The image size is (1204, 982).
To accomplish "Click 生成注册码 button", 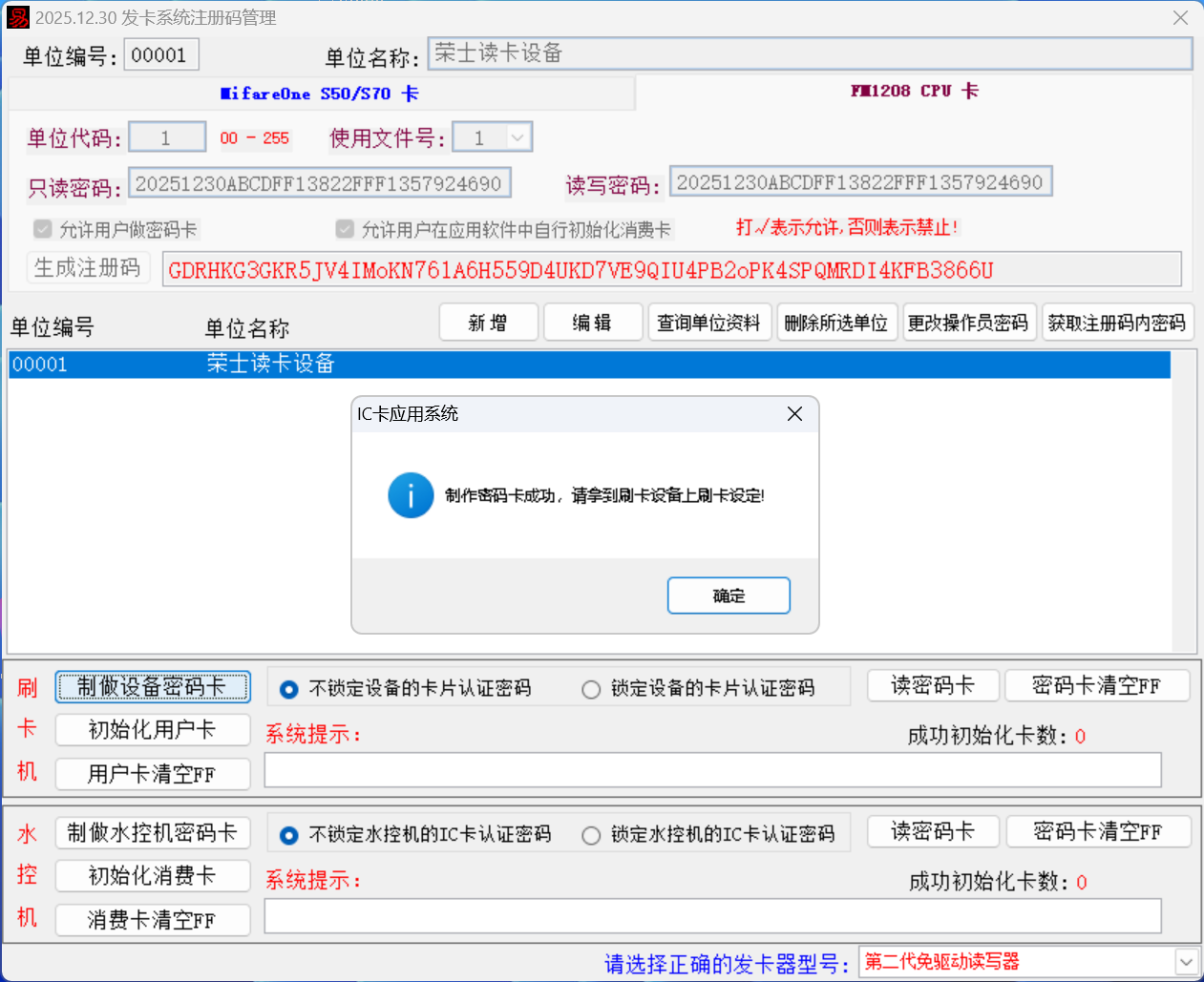I will [x=88, y=268].
